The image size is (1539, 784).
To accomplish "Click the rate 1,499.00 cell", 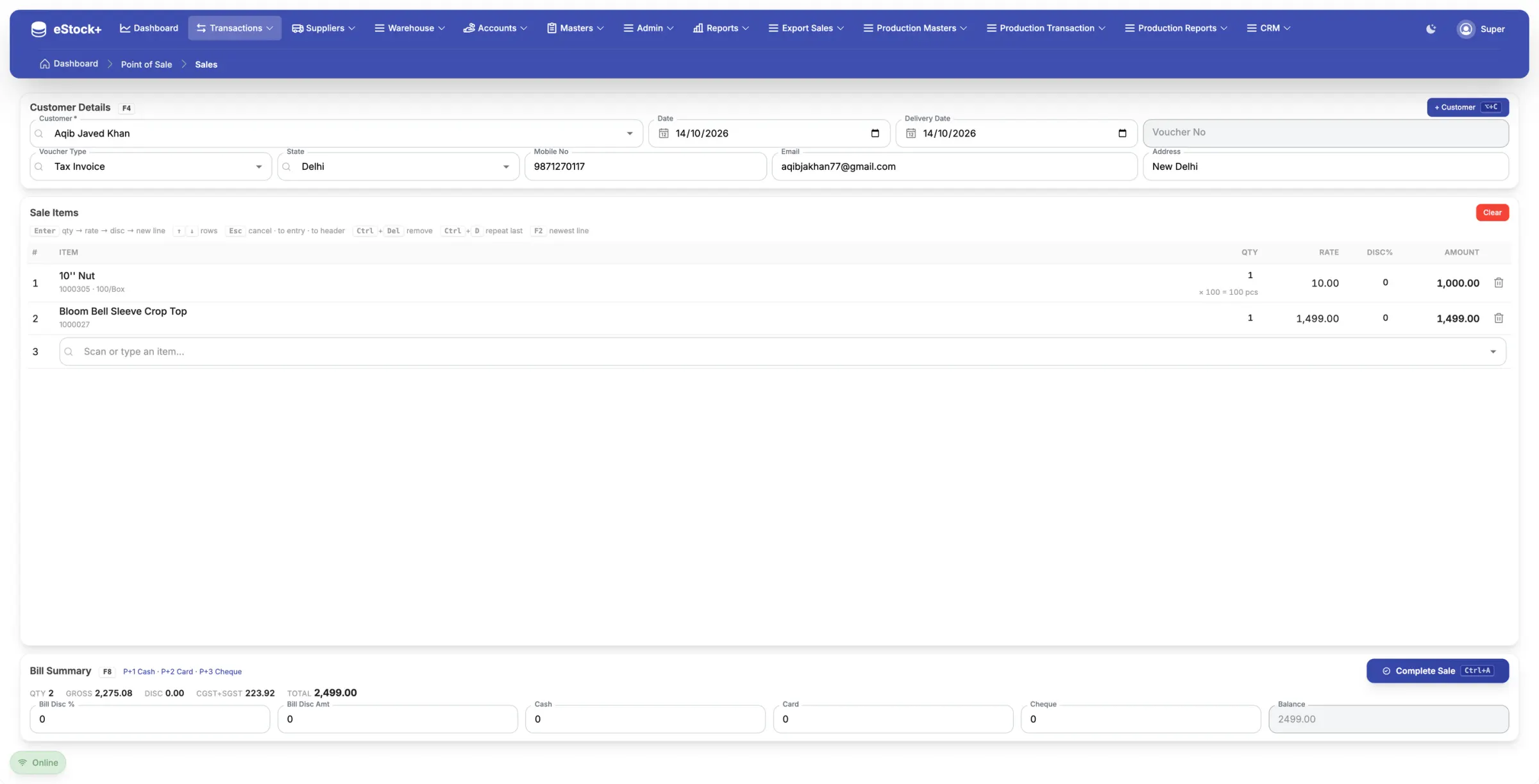I will 1317,319.
